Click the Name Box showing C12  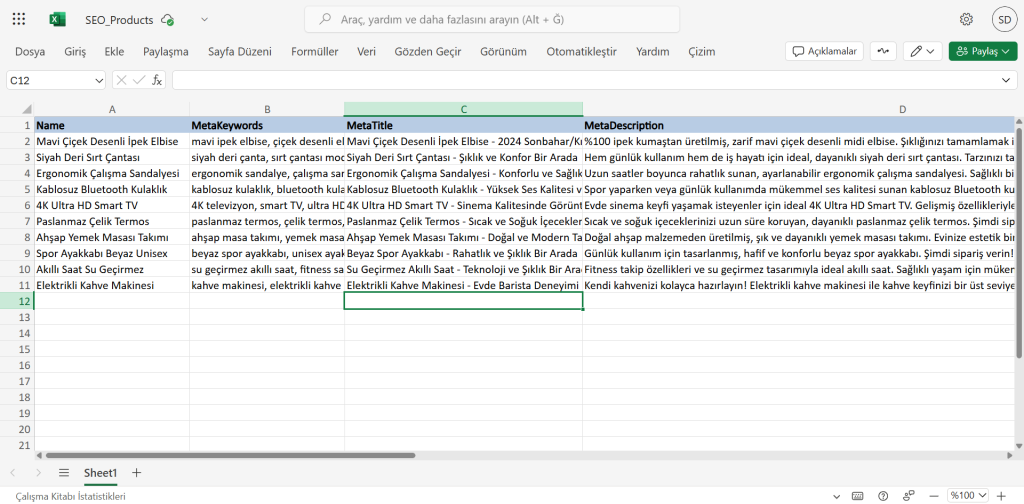50,80
